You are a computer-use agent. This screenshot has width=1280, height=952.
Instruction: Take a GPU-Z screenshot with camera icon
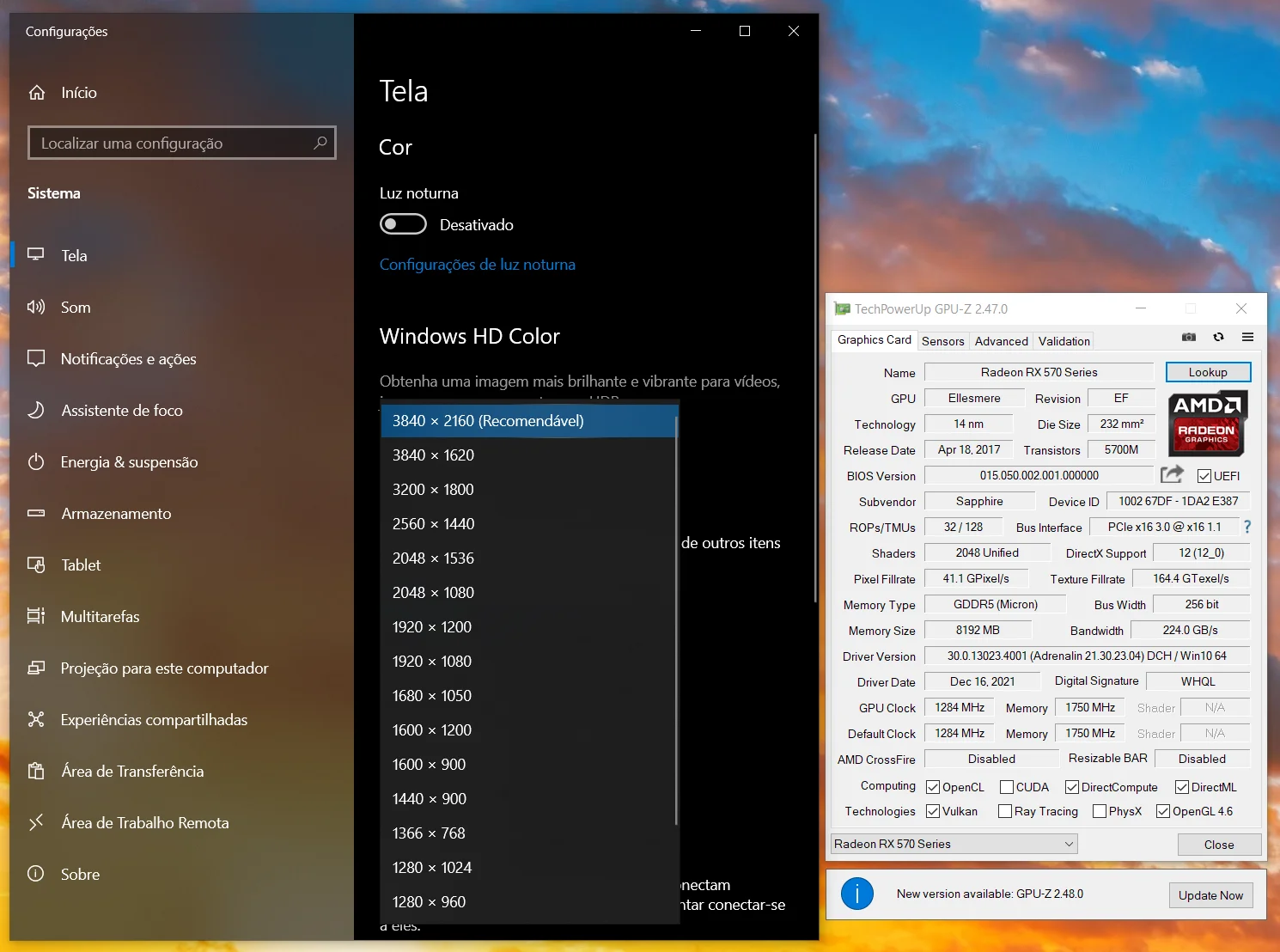point(1189,337)
